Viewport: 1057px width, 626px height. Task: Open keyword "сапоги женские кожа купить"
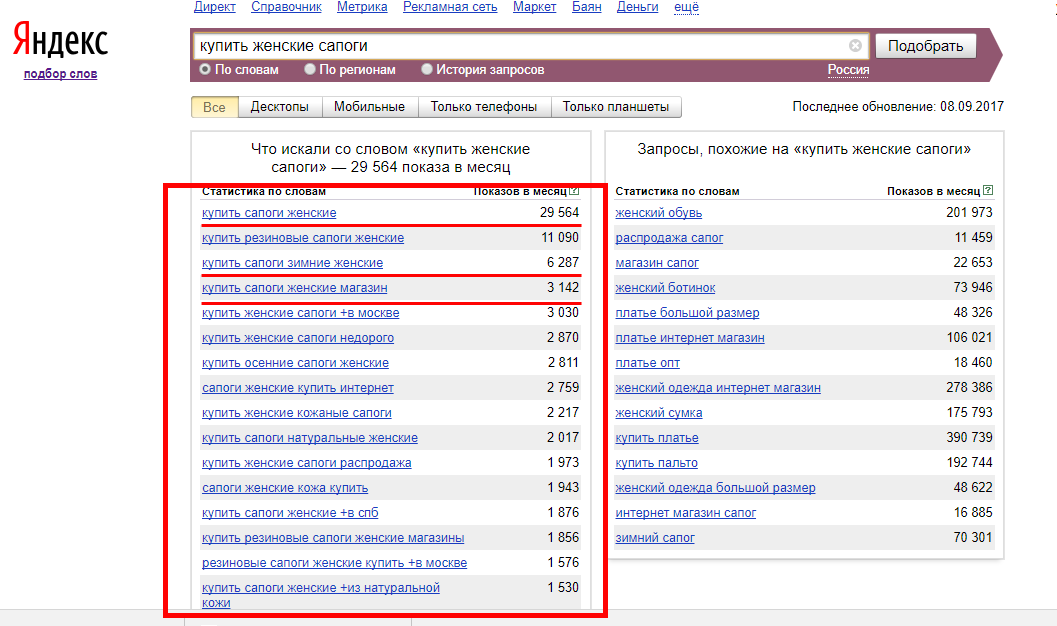point(285,488)
